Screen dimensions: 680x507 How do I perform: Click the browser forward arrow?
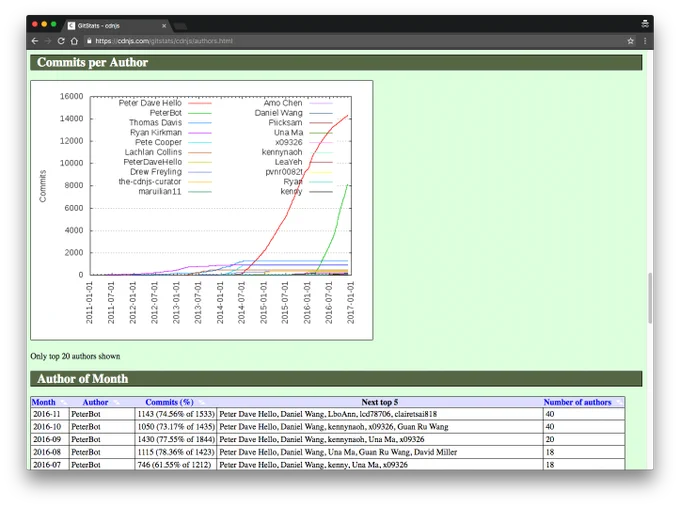pyautogui.click(x=48, y=41)
